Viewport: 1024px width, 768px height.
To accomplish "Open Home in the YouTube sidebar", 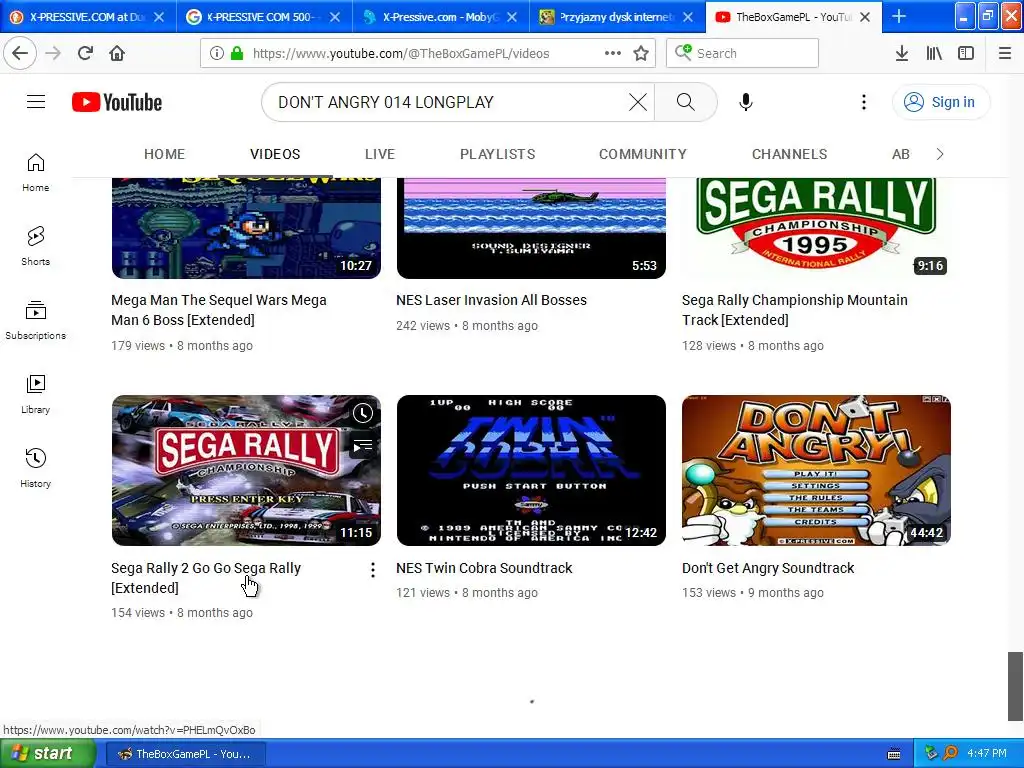I will pos(36,172).
